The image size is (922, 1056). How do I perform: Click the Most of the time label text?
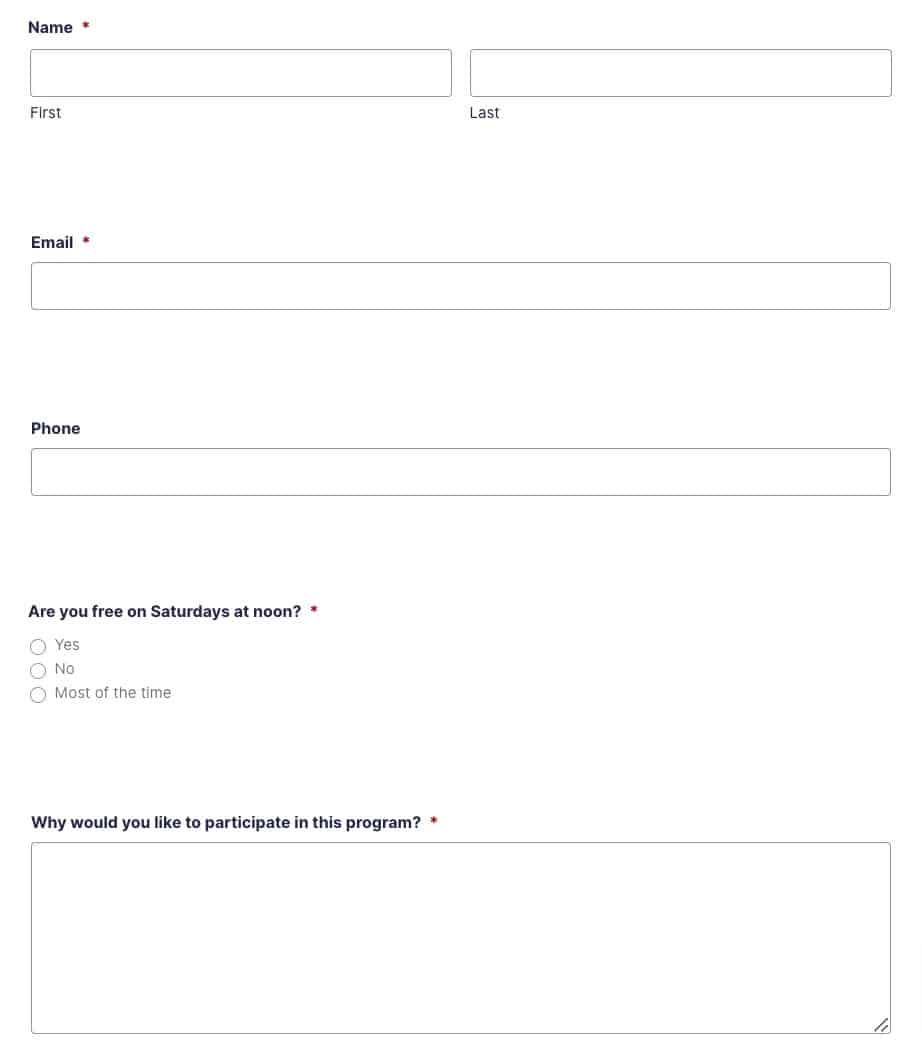pos(112,692)
